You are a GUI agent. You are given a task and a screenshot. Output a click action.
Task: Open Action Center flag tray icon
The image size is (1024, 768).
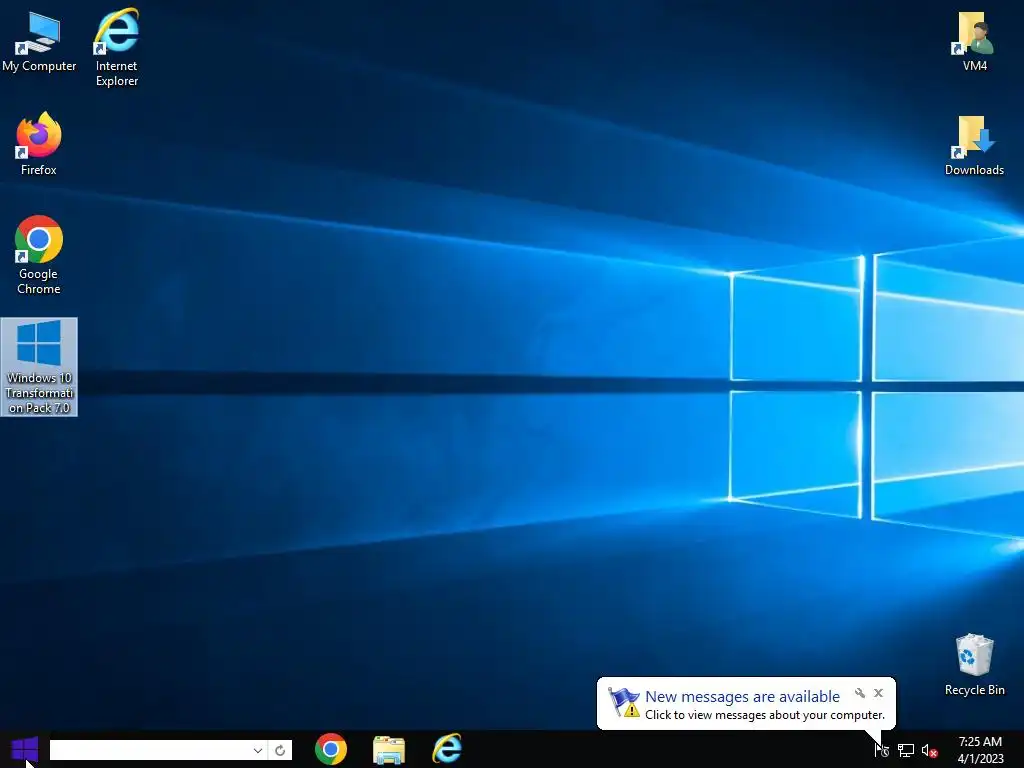click(882, 750)
